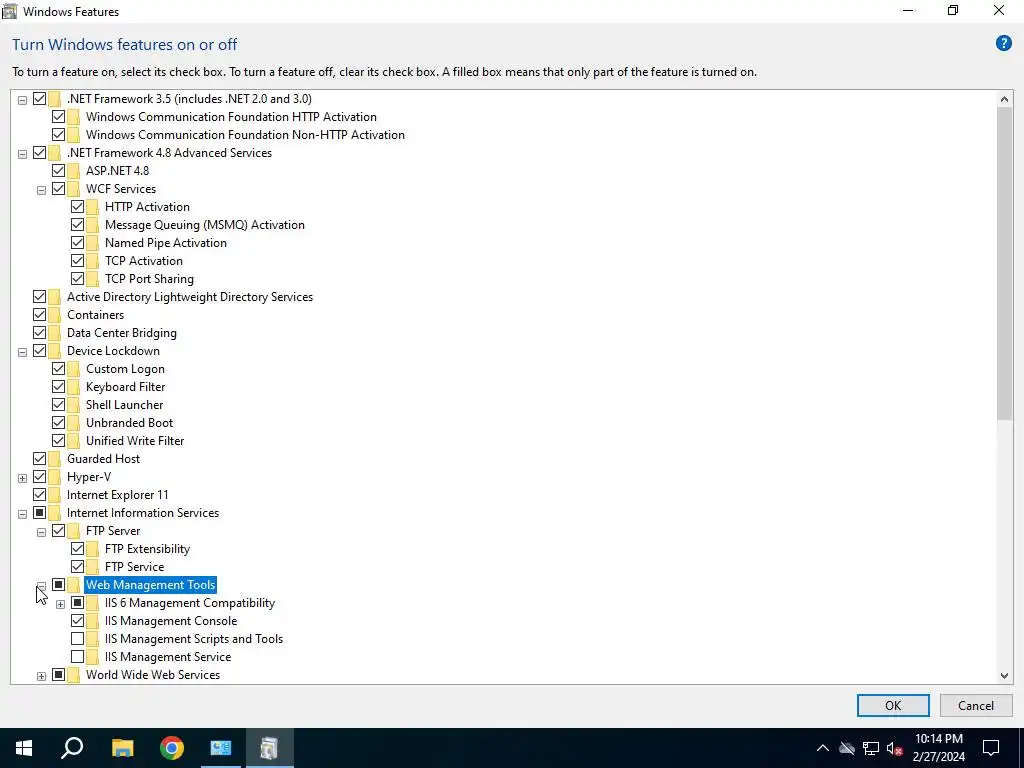Switch to Server Manager taskbar app
This screenshot has height=768, width=1024.
(x=221, y=748)
